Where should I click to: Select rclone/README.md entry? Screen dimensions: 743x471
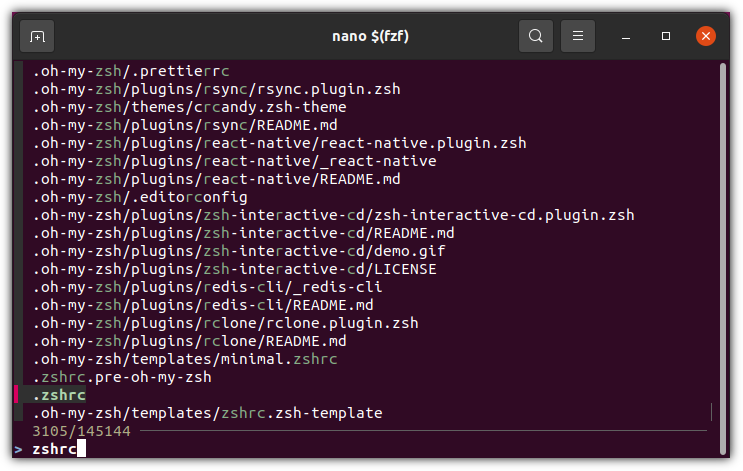pyautogui.click(x=189, y=341)
